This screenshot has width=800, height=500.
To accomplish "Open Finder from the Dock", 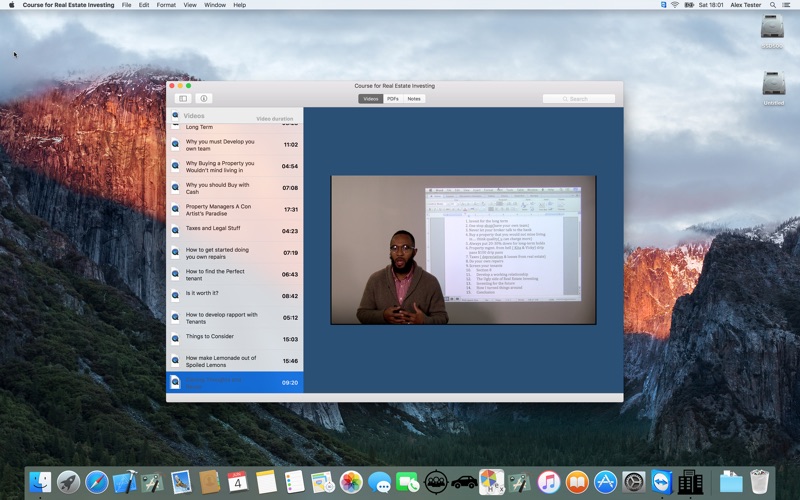I will click(40, 482).
